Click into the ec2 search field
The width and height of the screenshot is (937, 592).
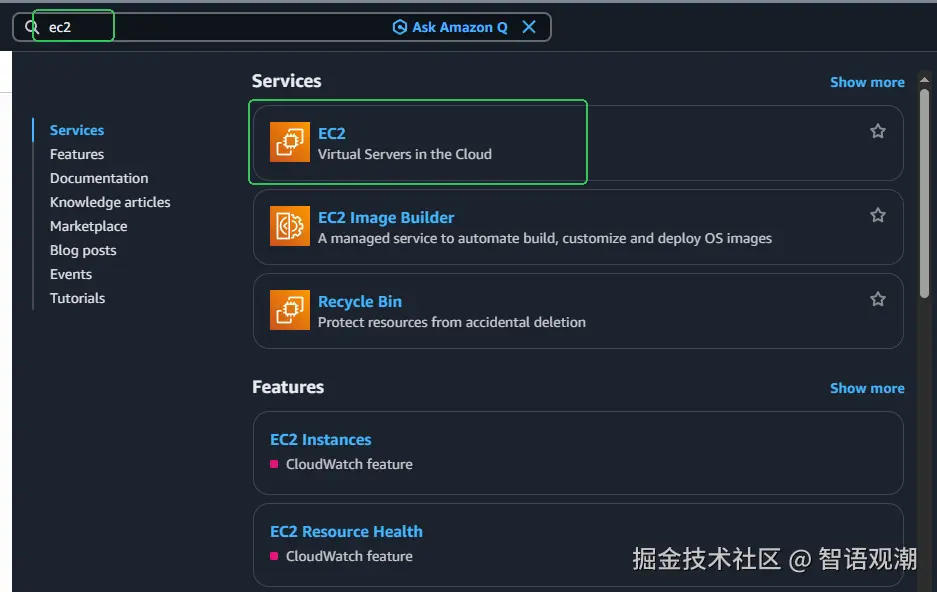(x=200, y=27)
